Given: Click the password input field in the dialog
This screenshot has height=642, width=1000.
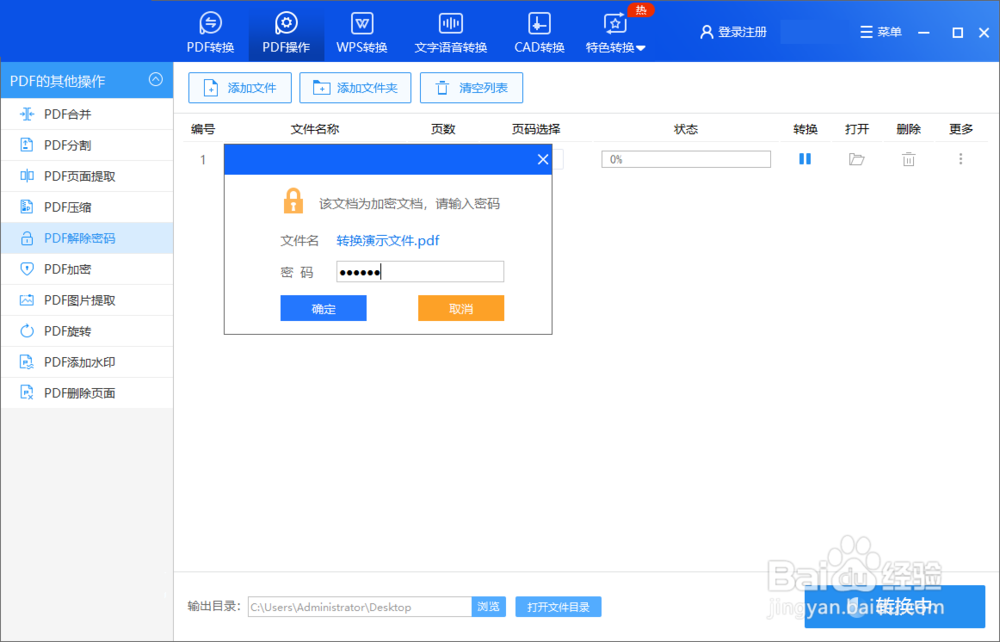Looking at the screenshot, I should (x=420, y=271).
